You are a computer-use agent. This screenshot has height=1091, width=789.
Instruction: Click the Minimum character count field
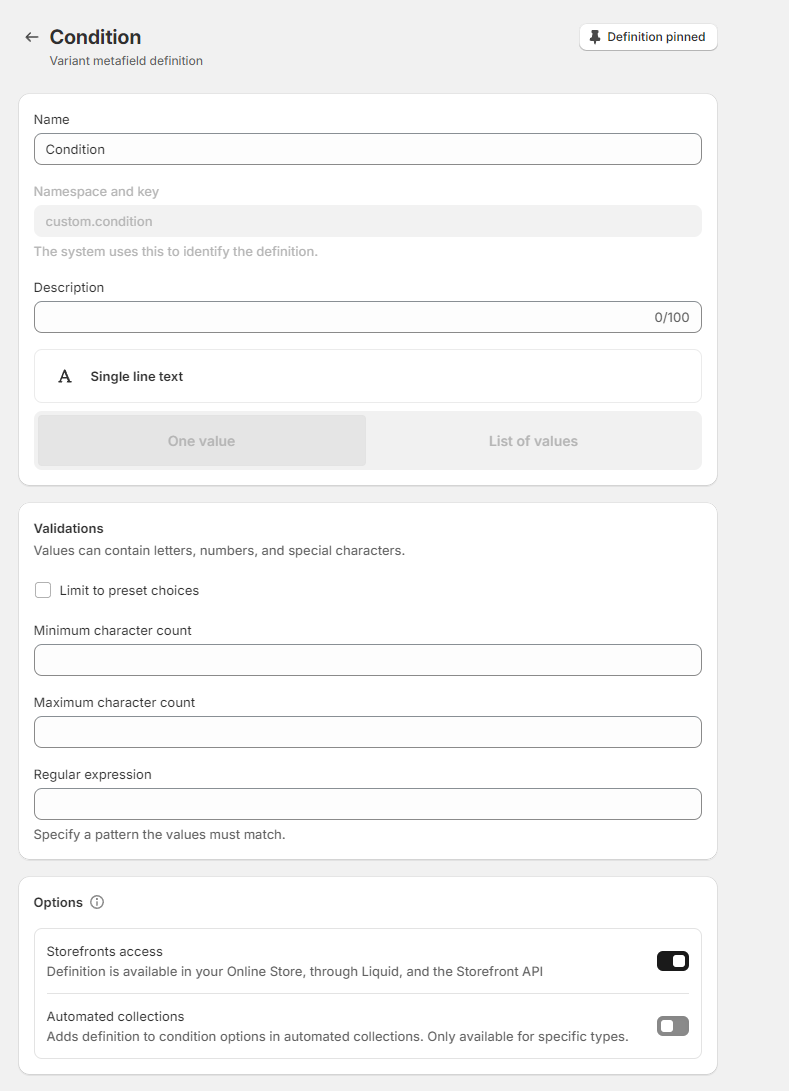click(367, 660)
